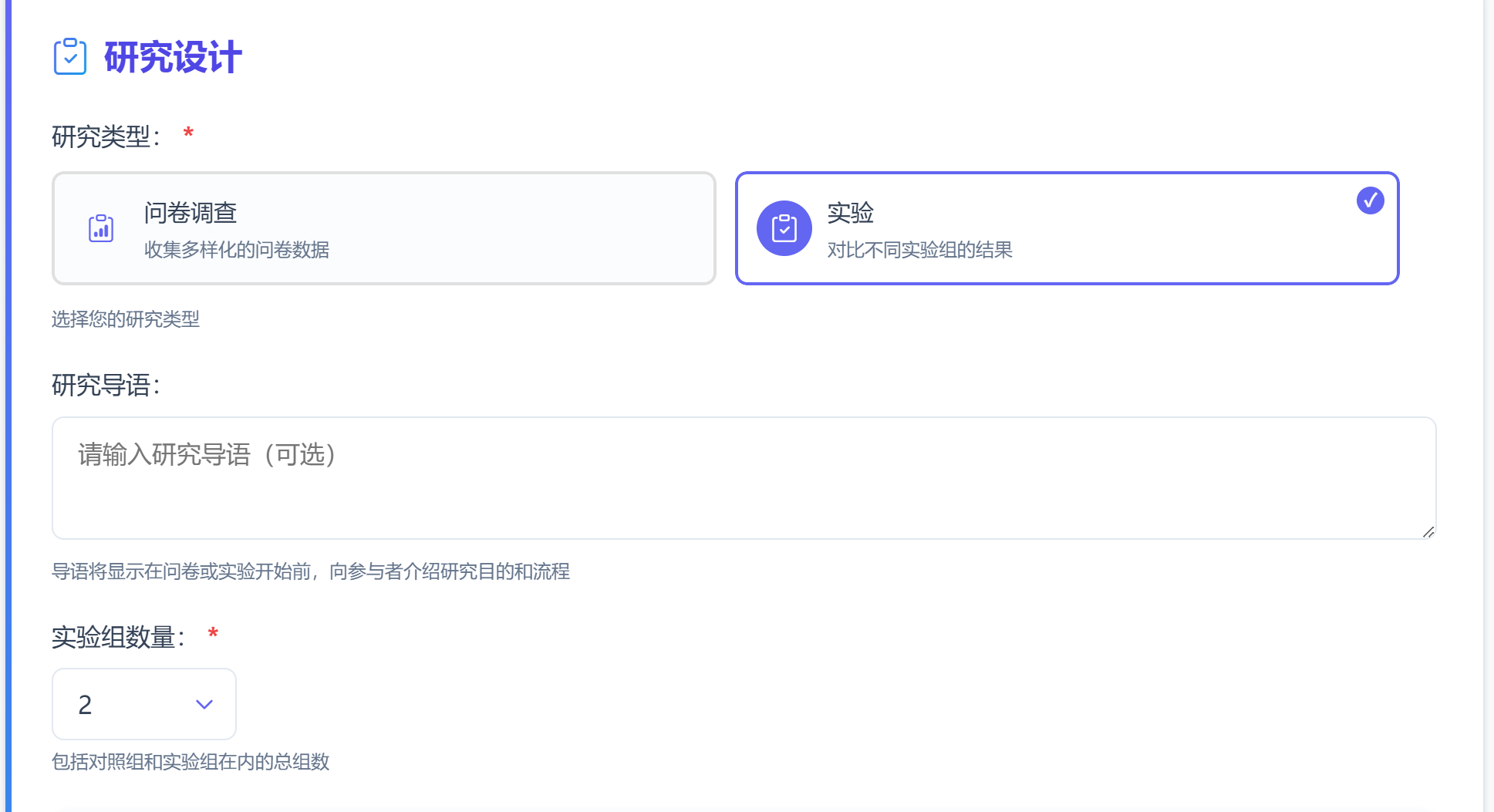Expand the group count list showing value 2
Image resolution: width=1494 pixels, height=812 pixels.
[143, 704]
